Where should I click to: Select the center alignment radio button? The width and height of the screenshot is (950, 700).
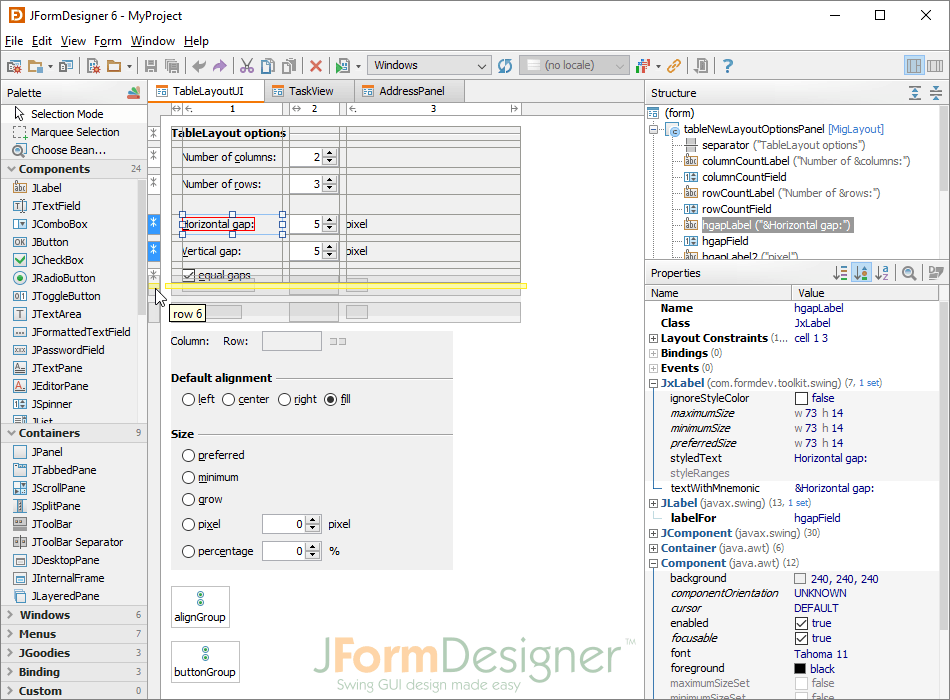point(228,400)
